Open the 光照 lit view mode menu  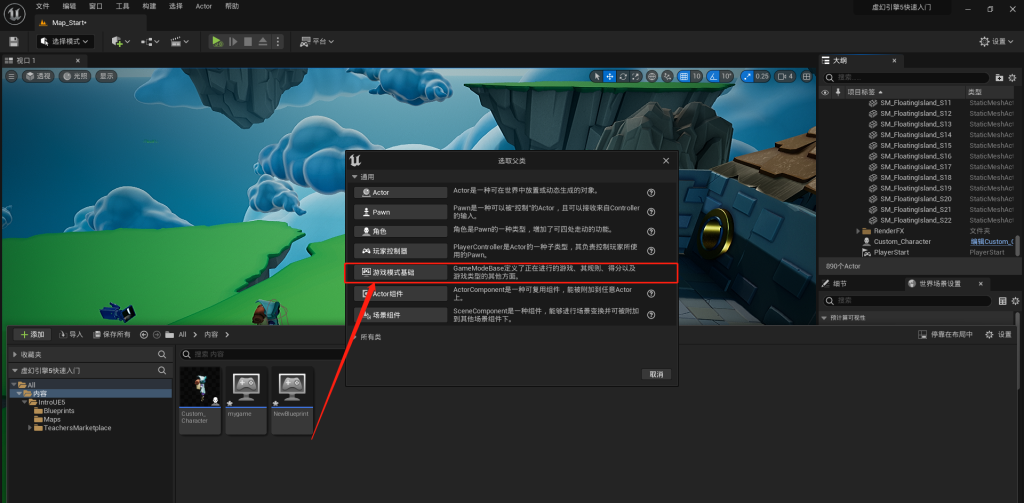pyautogui.click(x=75, y=76)
